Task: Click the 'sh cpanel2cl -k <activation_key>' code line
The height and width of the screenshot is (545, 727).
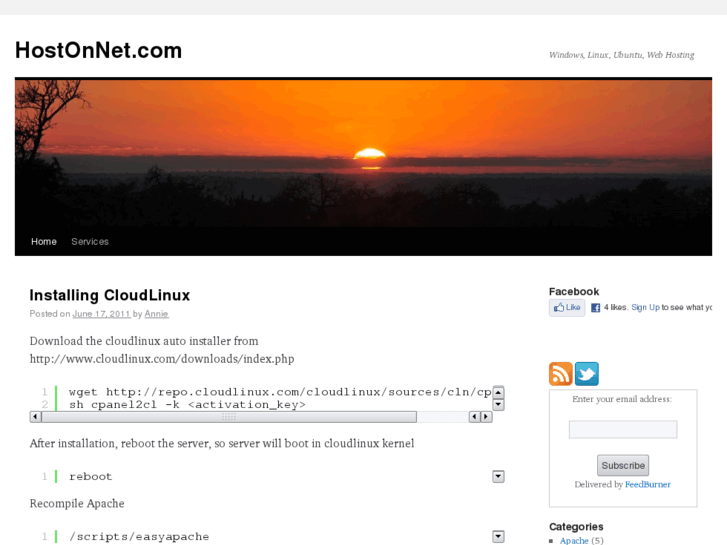Action: pyautogui.click(x=187, y=404)
